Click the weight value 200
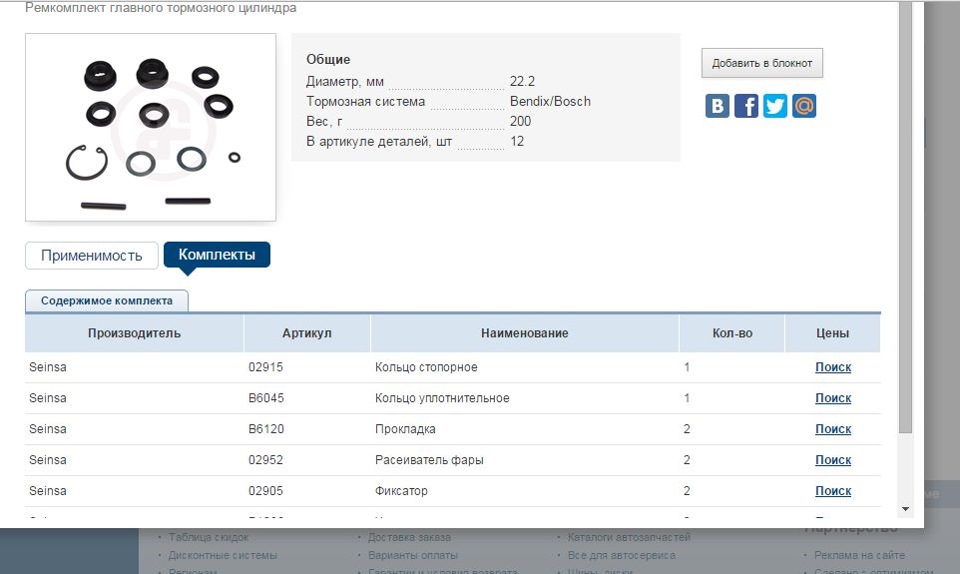The image size is (960, 574). pos(520,121)
